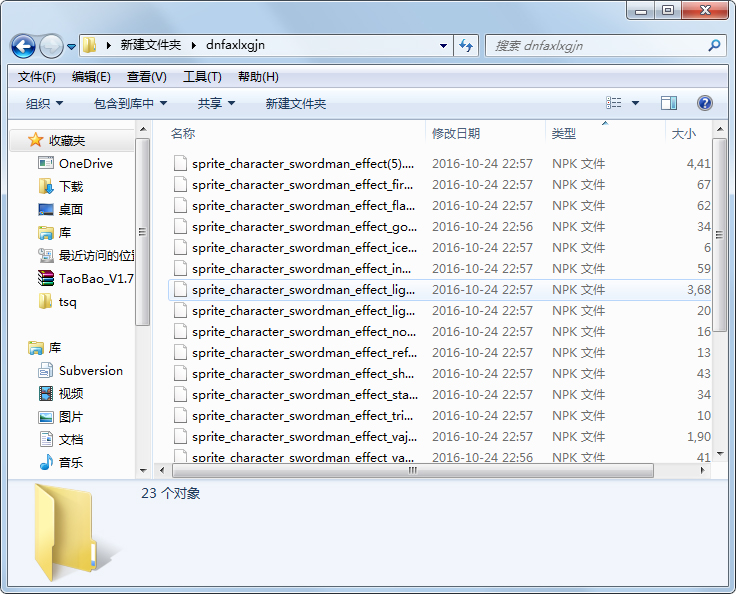Click navigation pane scroll up arrow
The width and height of the screenshot is (736, 594).
143,129
